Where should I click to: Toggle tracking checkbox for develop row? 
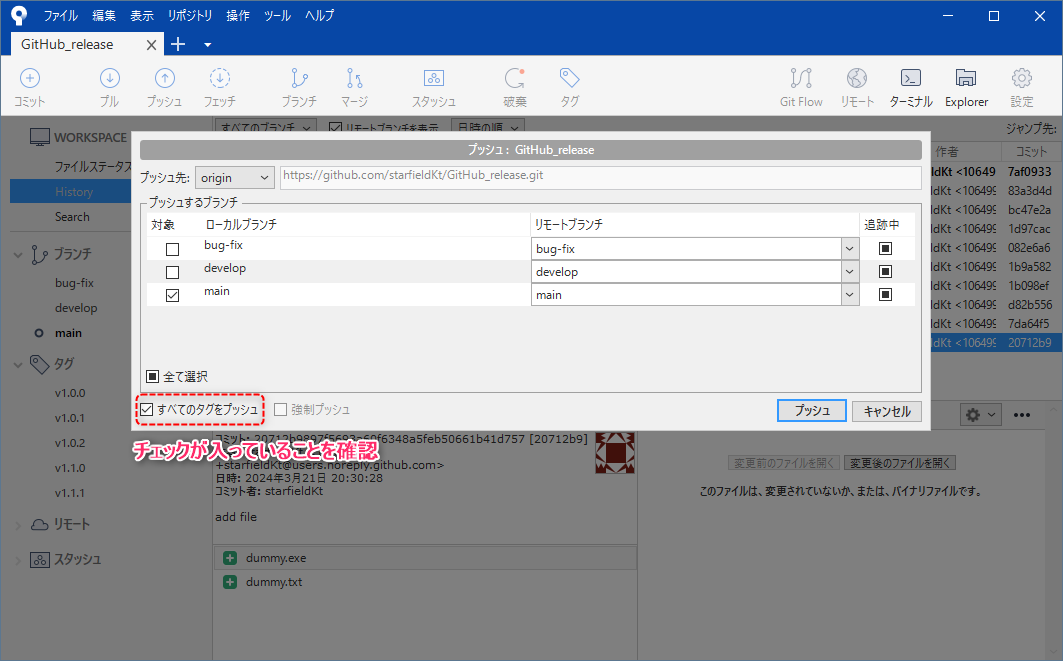tap(885, 272)
